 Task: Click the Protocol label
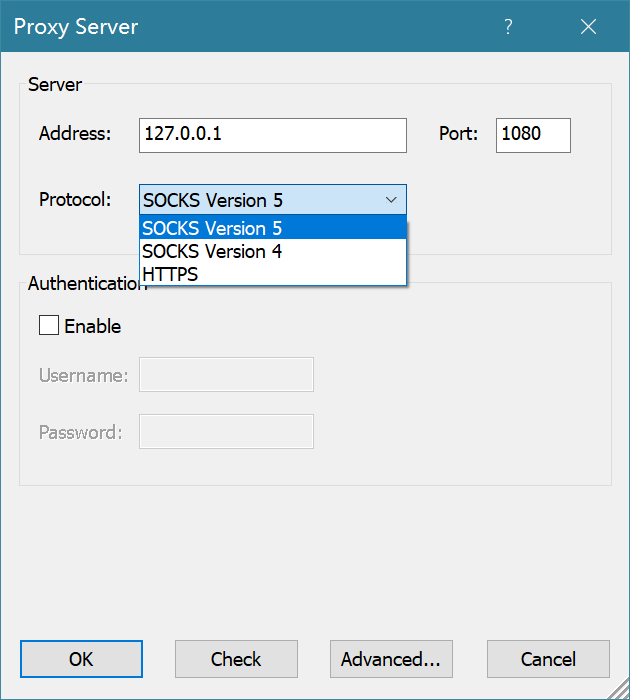tap(75, 199)
